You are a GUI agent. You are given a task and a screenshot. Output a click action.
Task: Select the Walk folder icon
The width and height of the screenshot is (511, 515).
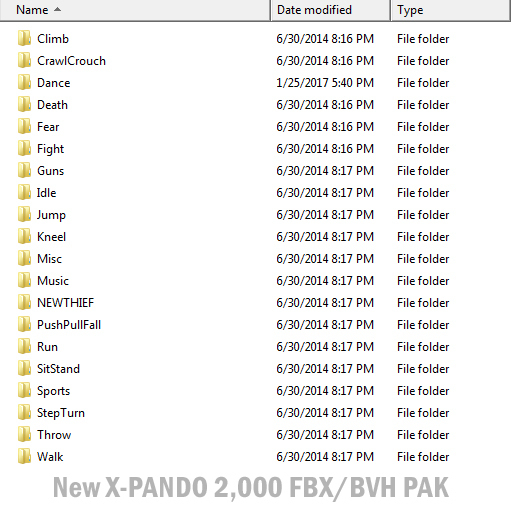click(24, 456)
